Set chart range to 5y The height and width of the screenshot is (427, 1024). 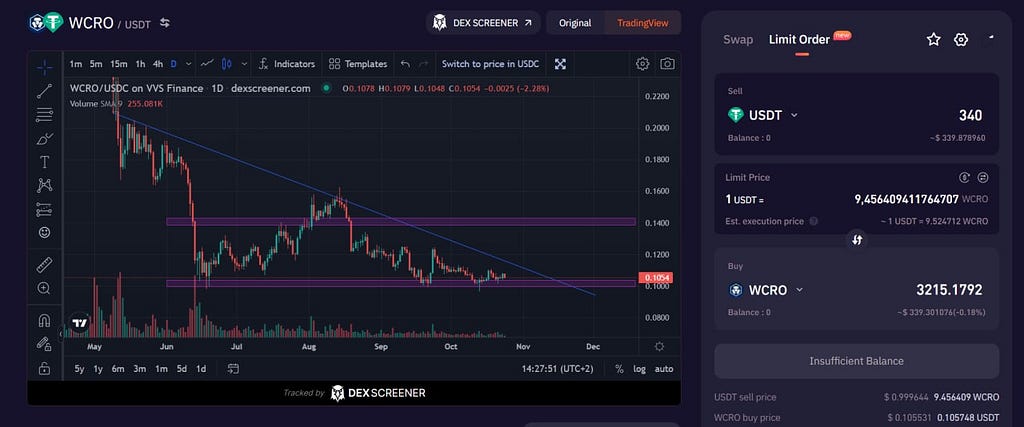79,369
